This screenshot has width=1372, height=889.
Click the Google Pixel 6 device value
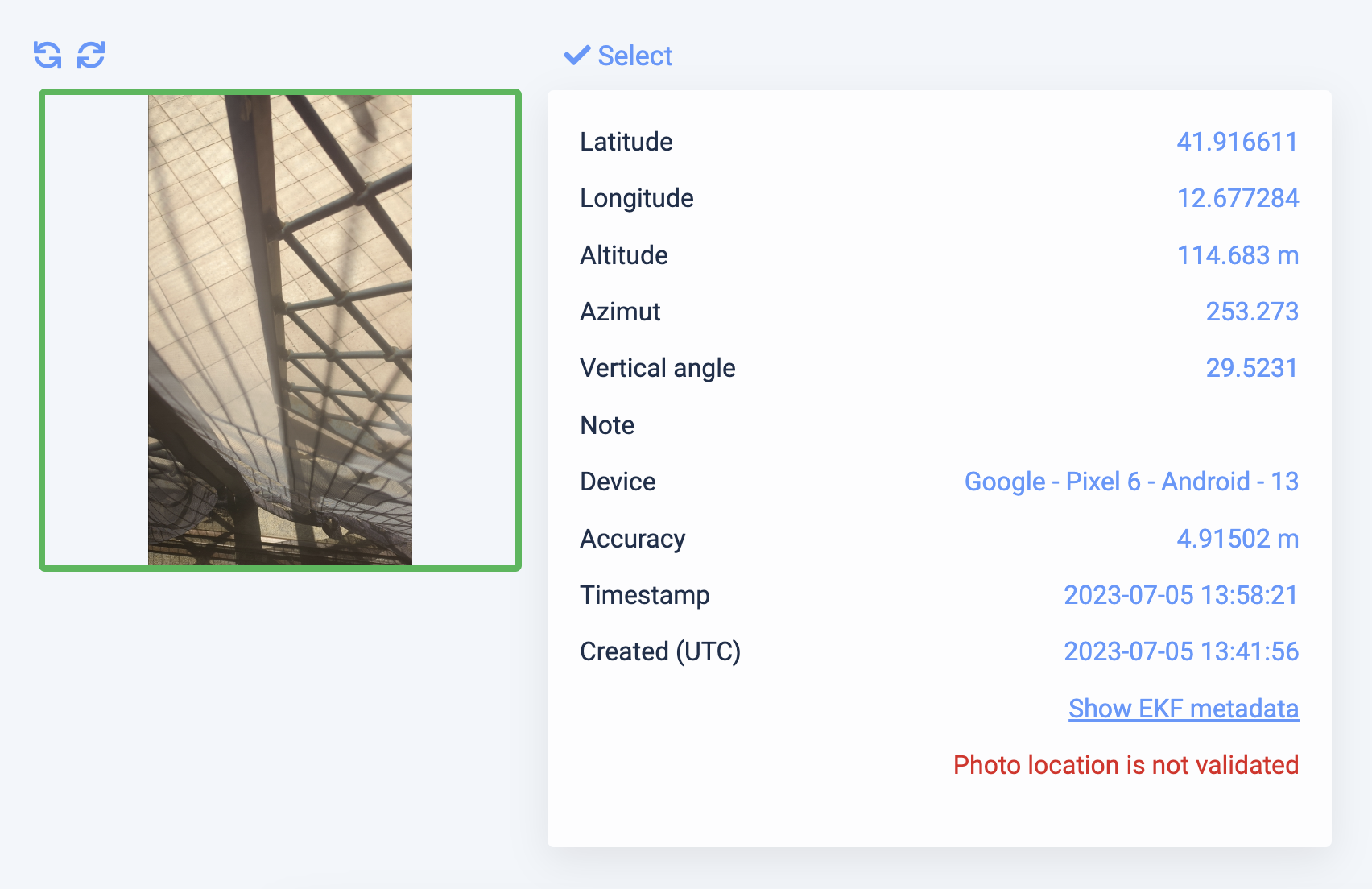tap(1131, 482)
